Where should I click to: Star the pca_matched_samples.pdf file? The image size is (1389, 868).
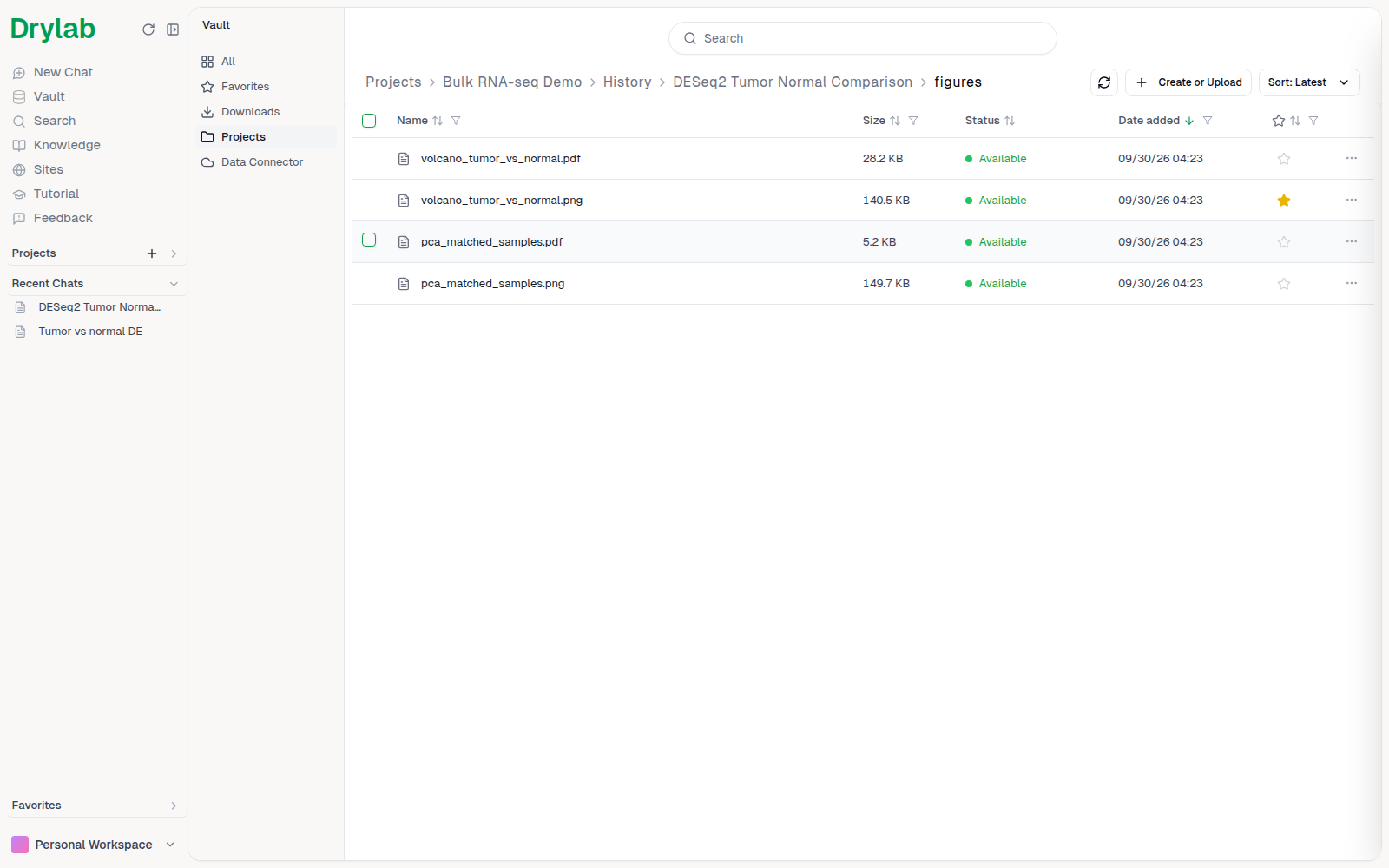[1284, 242]
